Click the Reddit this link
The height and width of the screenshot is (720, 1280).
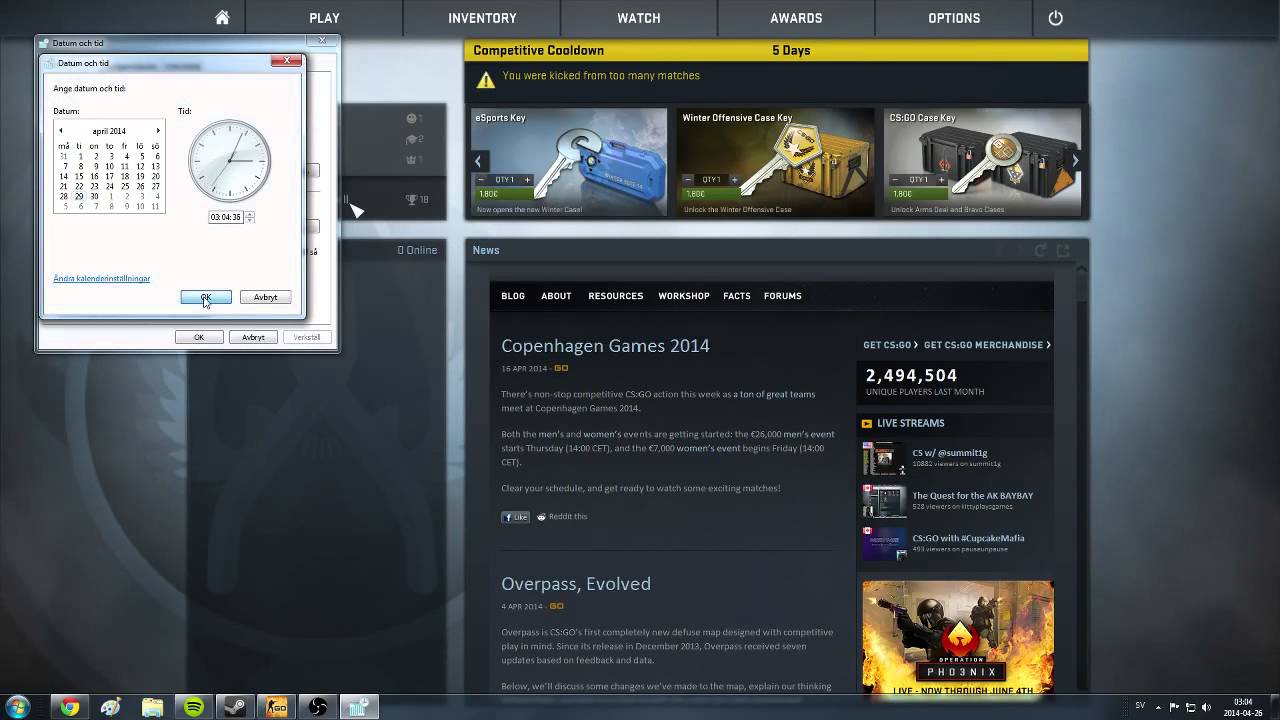click(562, 517)
